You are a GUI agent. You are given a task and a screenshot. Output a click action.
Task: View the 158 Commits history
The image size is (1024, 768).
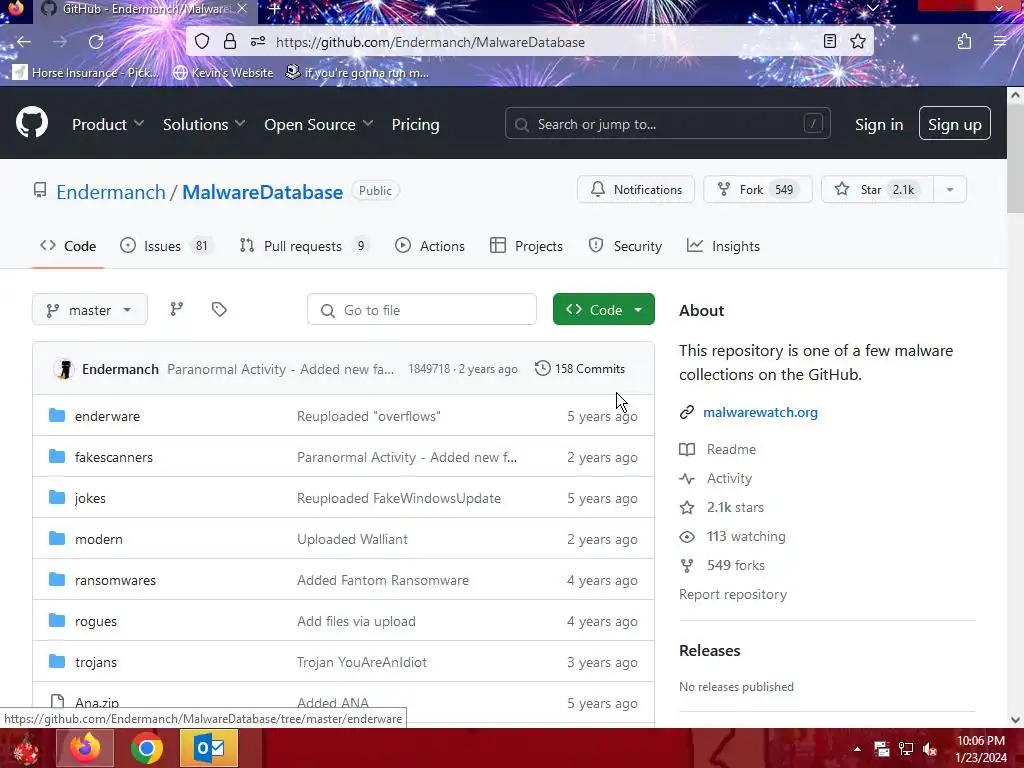coord(580,368)
